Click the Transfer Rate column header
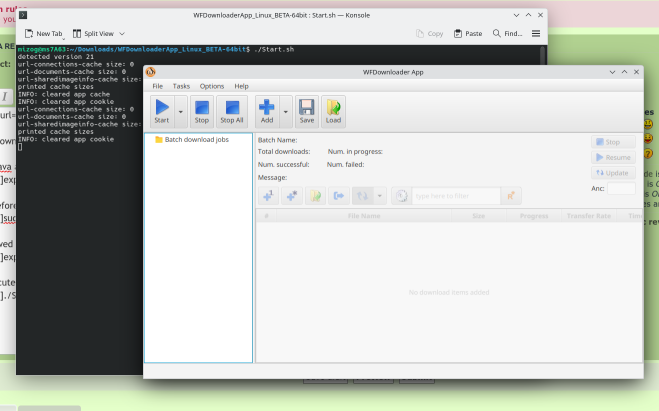Viewport: 659px width, 411px height. point(588,216)
